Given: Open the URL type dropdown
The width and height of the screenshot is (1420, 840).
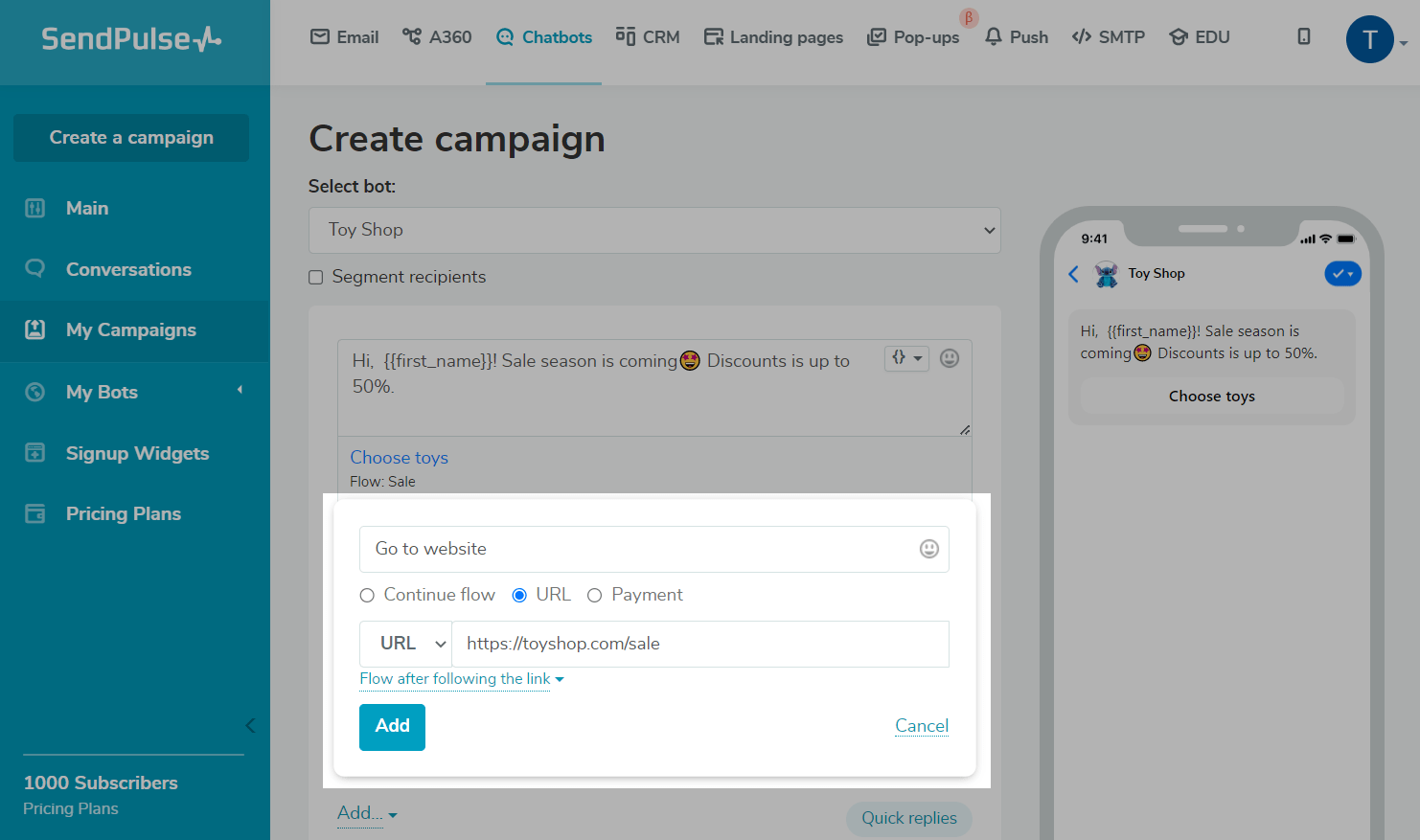Looking at the screenshot, I should click(x=405, y=644).
